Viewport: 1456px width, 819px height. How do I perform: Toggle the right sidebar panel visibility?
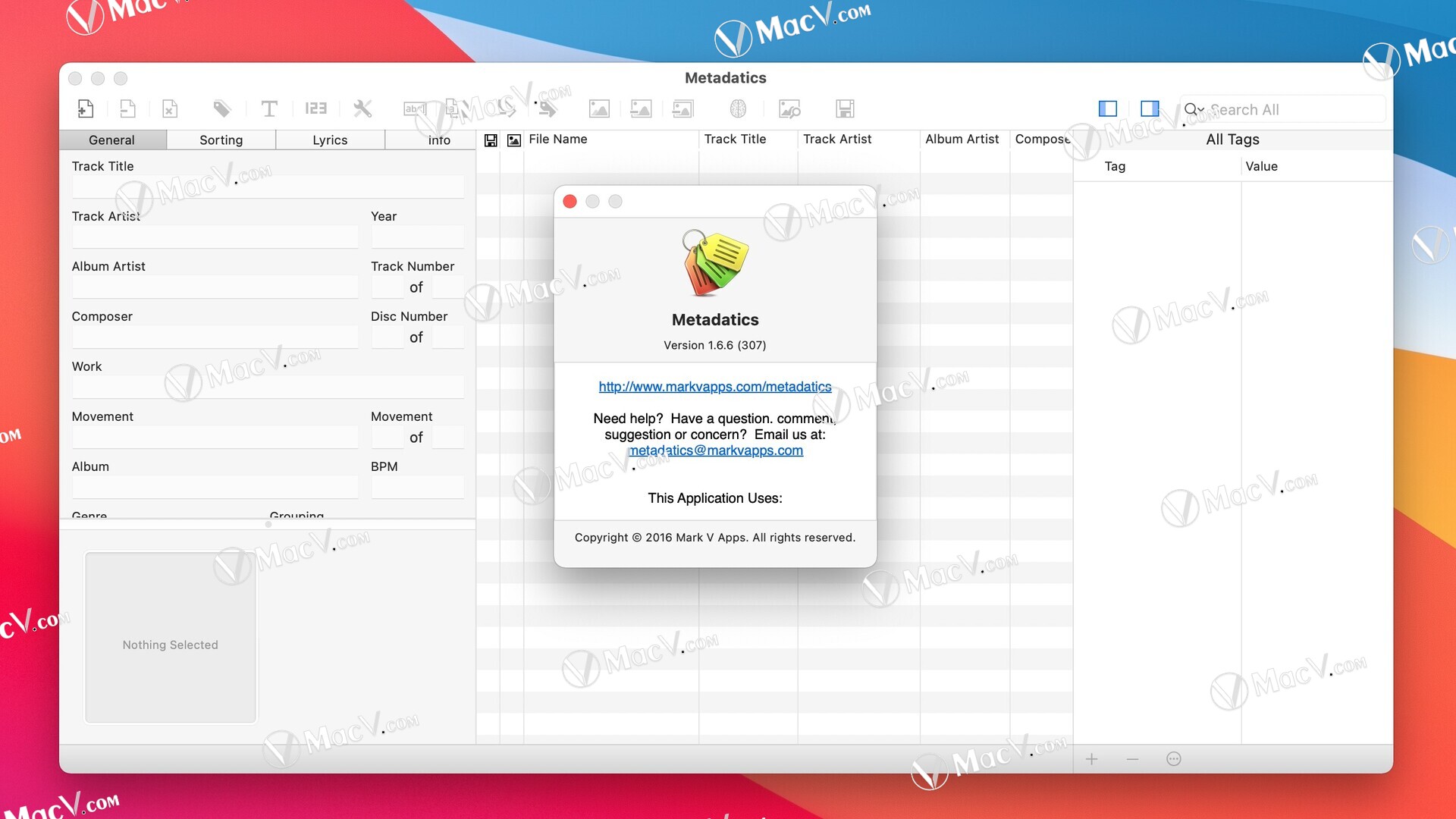point(1150,109)
